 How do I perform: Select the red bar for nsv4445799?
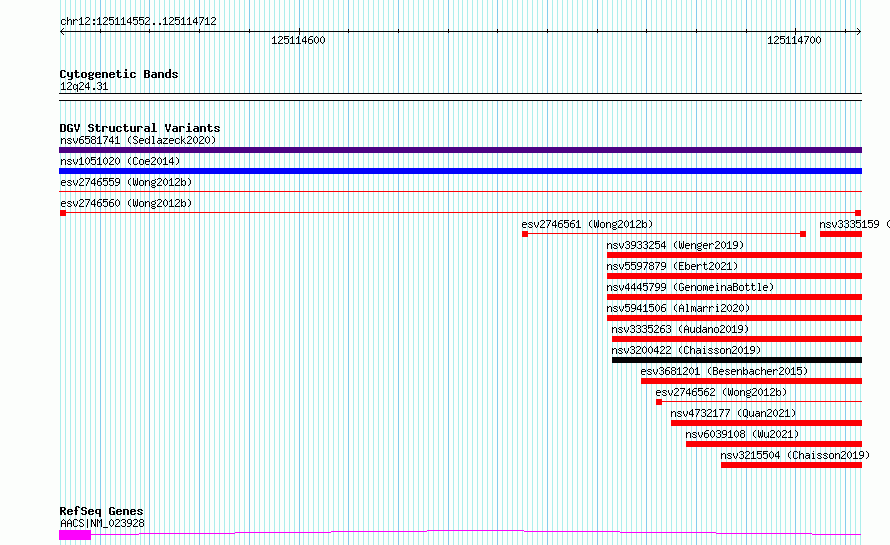coord(734,297)
